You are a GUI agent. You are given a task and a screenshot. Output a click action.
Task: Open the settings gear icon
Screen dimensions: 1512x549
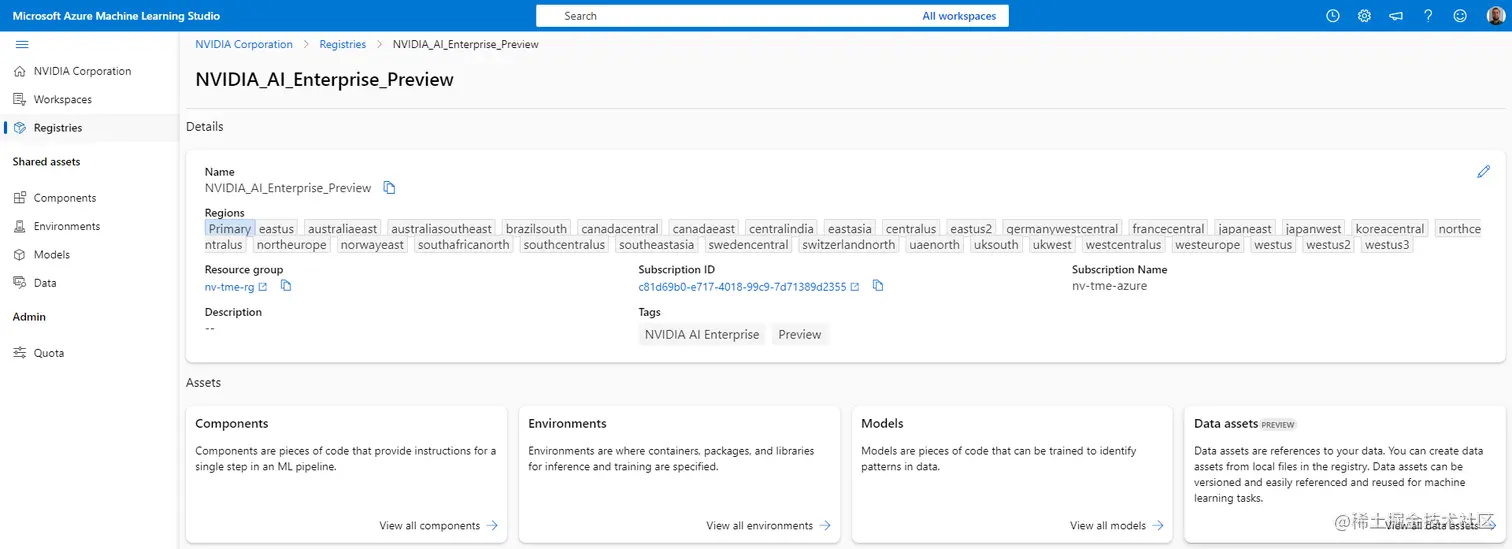tap(1364, 16)
